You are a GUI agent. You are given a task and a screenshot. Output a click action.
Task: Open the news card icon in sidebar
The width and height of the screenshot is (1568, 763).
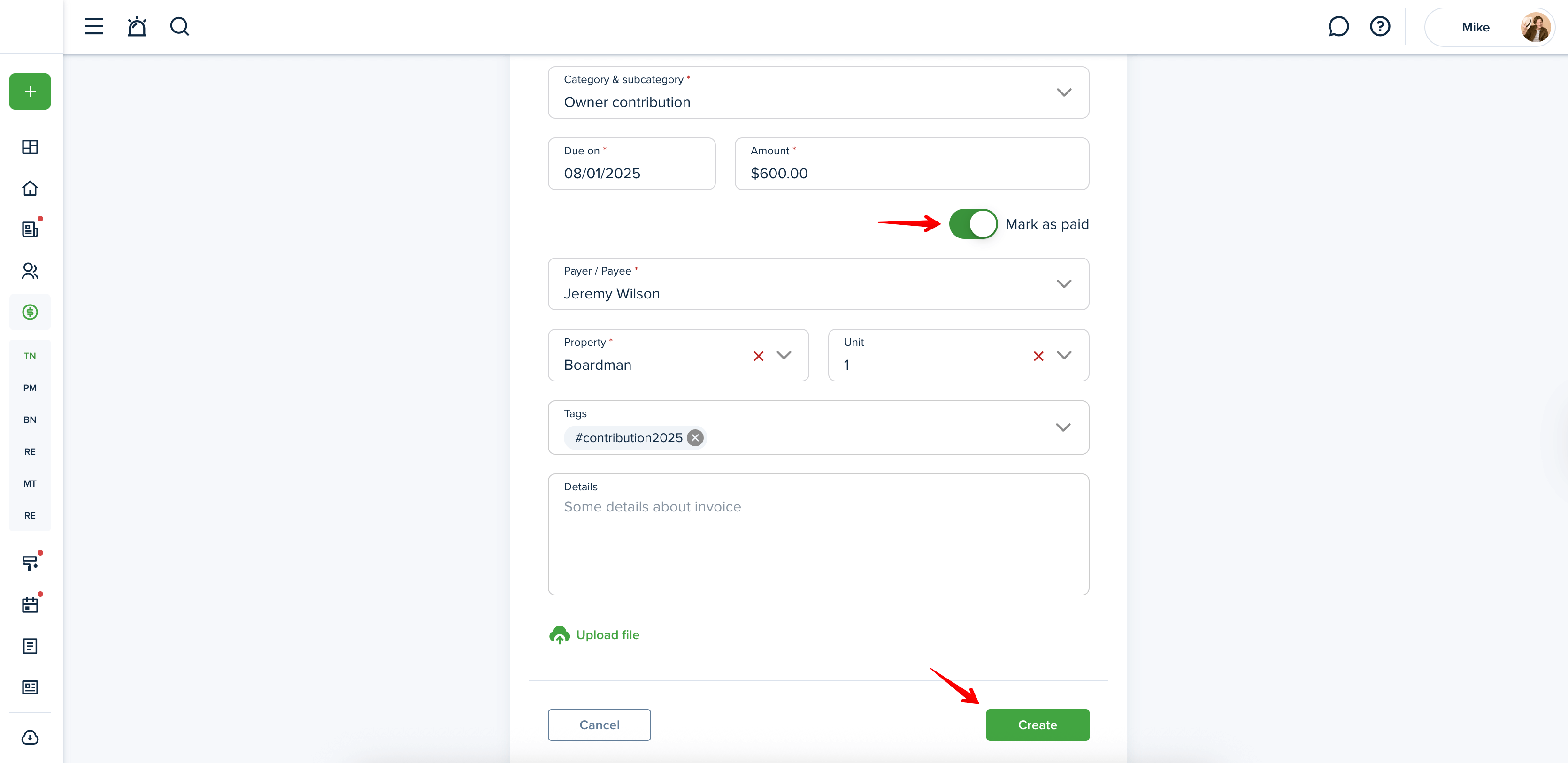tap(30, 687)
